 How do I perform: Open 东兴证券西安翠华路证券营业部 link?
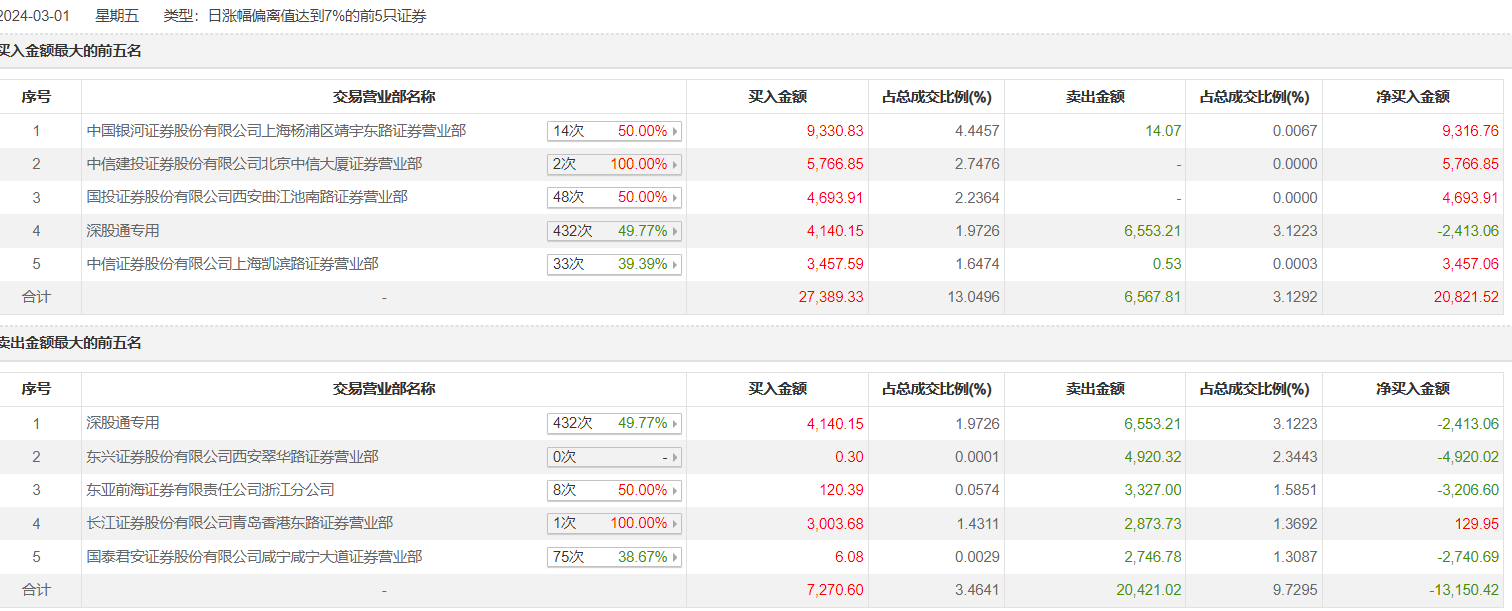click(x=233, y=457)
